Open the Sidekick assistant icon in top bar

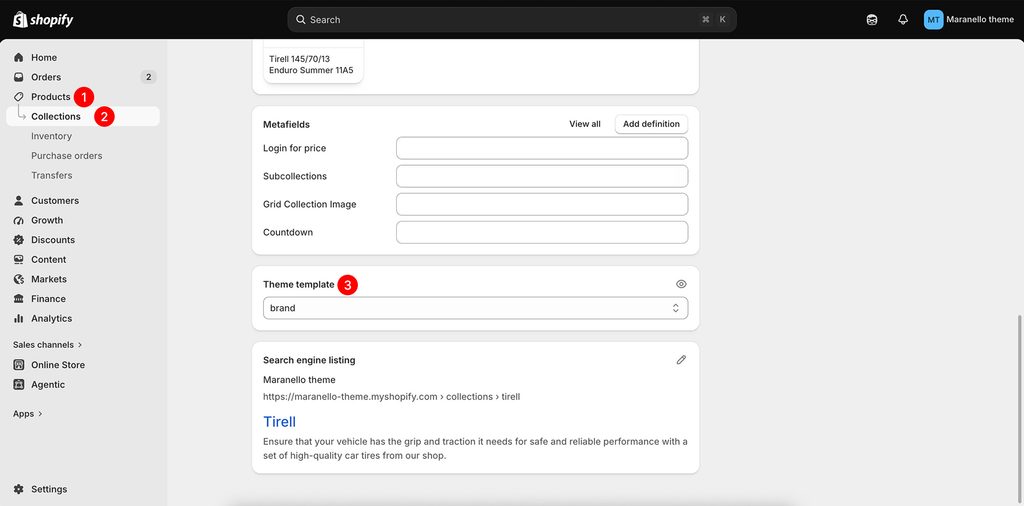(872, 20)
